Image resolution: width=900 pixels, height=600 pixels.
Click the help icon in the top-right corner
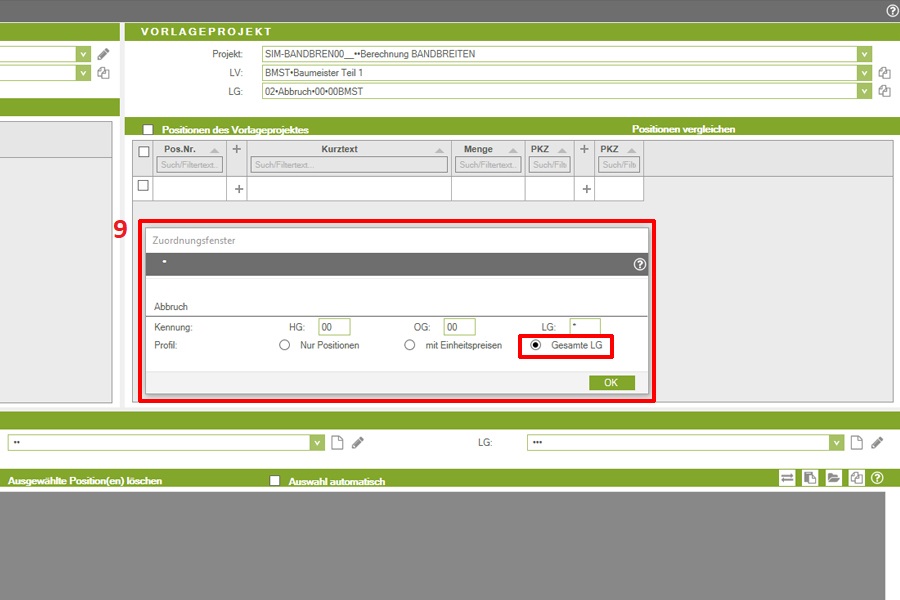[892, 10]
